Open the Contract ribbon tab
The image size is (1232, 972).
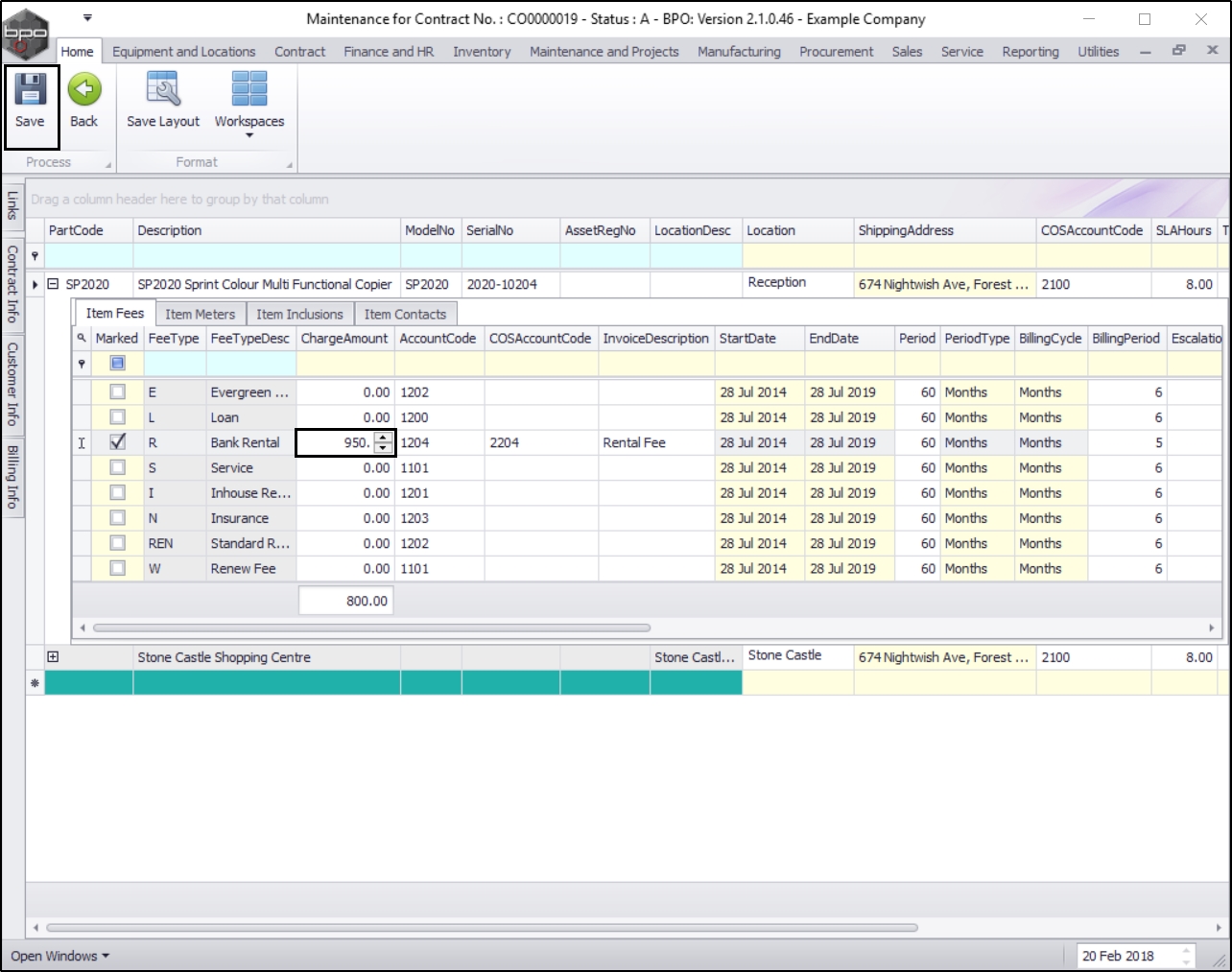click(x=300, y=52)
